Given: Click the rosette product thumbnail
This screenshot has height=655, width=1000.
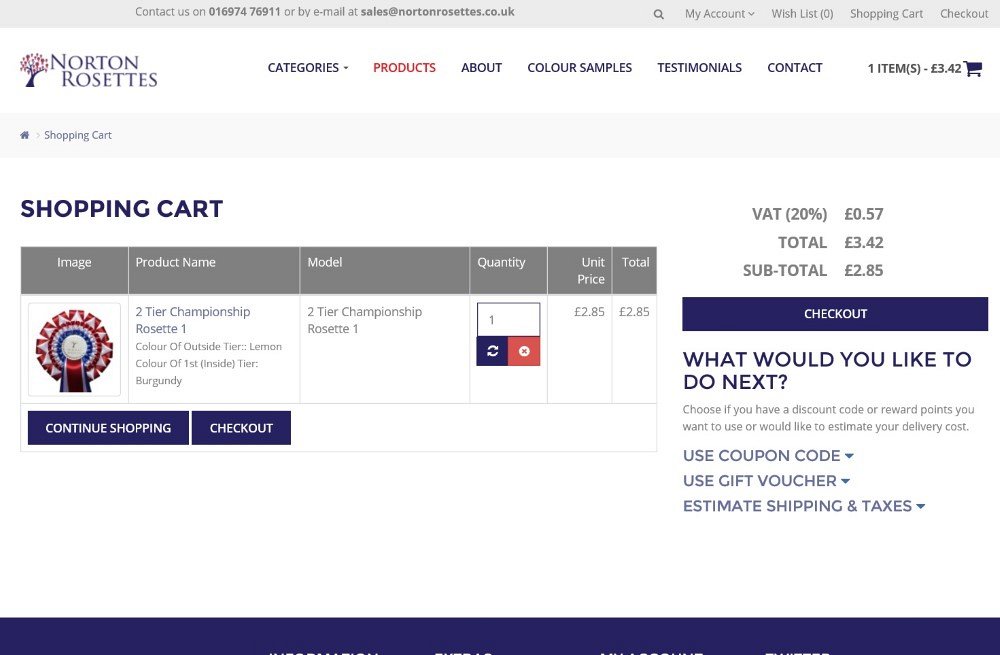Looking at the screenshot, I should [x=74, y=349].
